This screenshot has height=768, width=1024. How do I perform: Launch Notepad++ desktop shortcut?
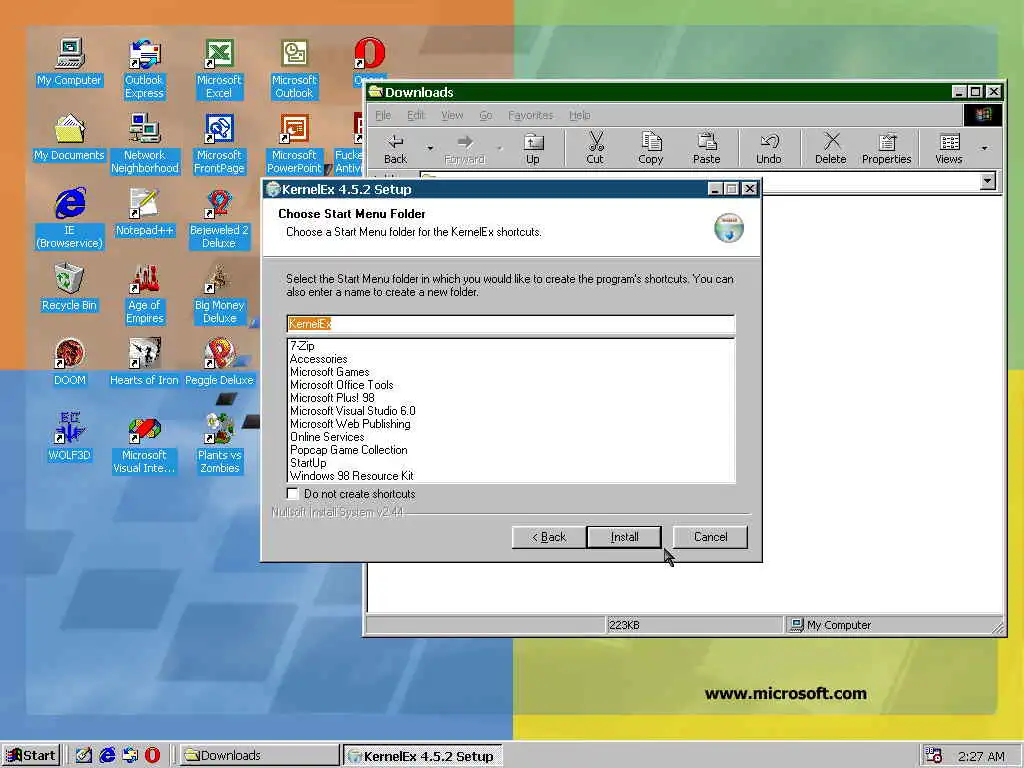(144, 213)
